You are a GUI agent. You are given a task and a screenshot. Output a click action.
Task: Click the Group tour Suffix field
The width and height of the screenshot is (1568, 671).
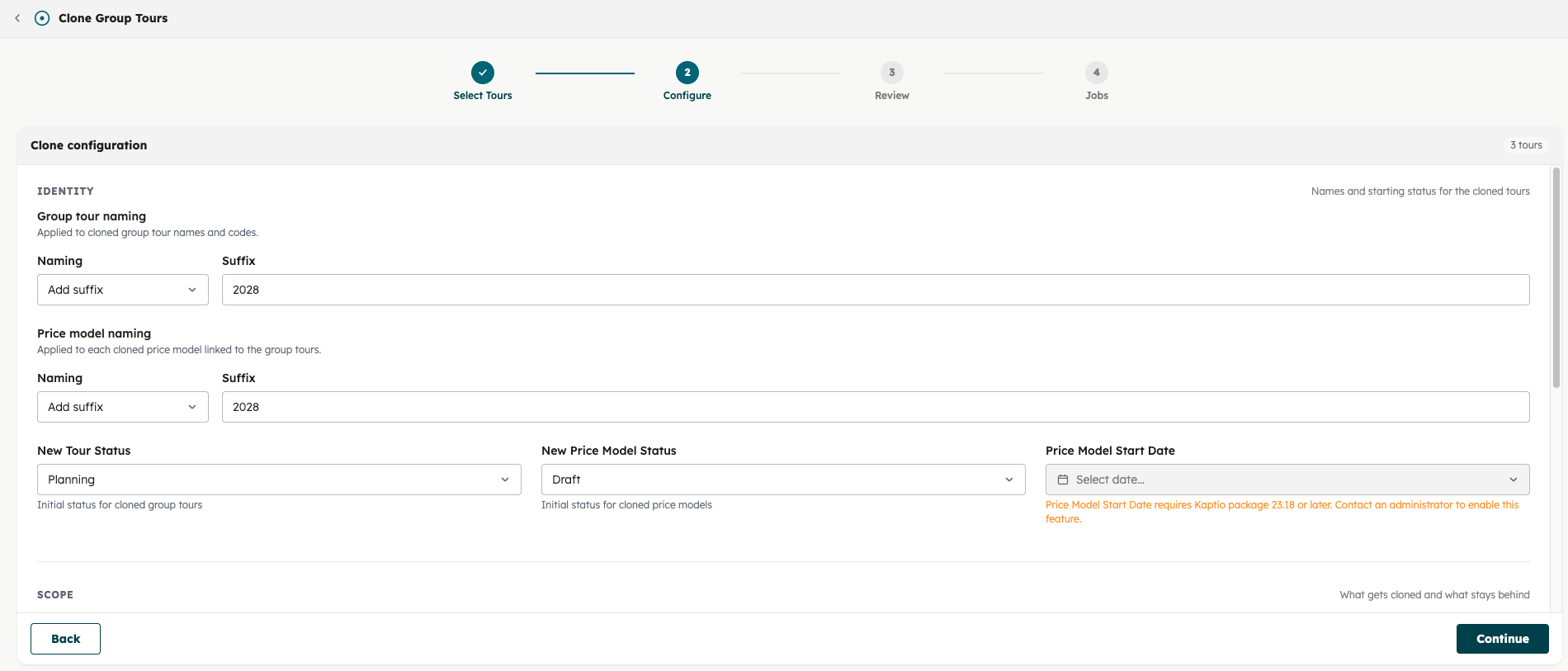pos(876,290)
